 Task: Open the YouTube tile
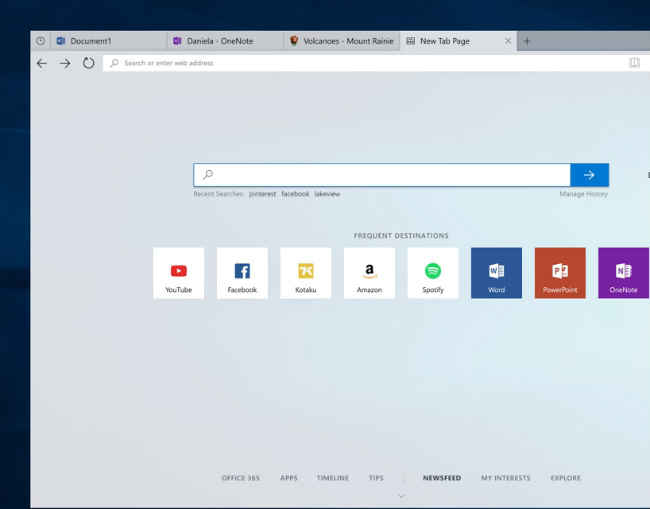[179, 273]
